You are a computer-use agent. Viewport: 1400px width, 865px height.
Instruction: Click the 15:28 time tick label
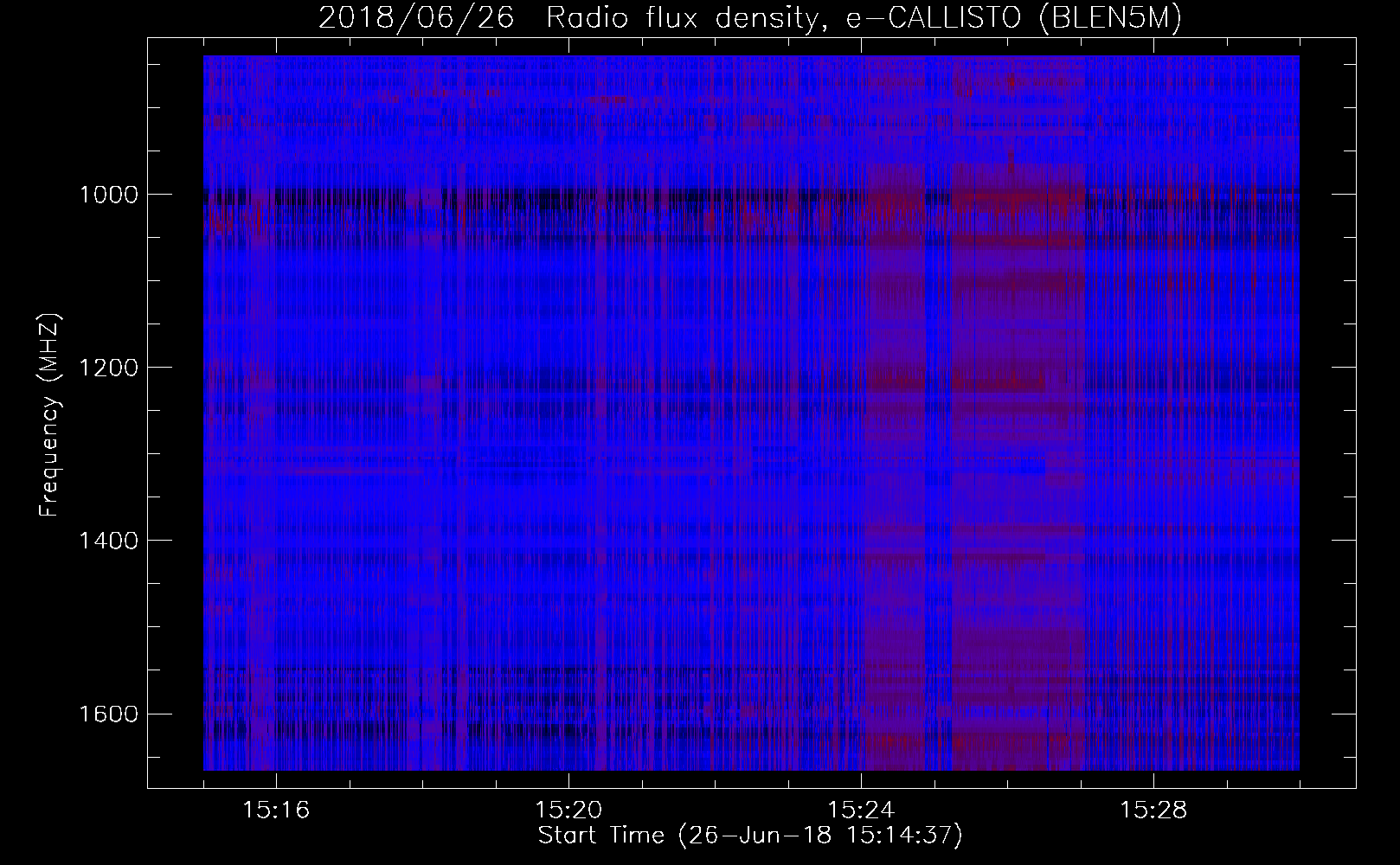pos(1153,811)
